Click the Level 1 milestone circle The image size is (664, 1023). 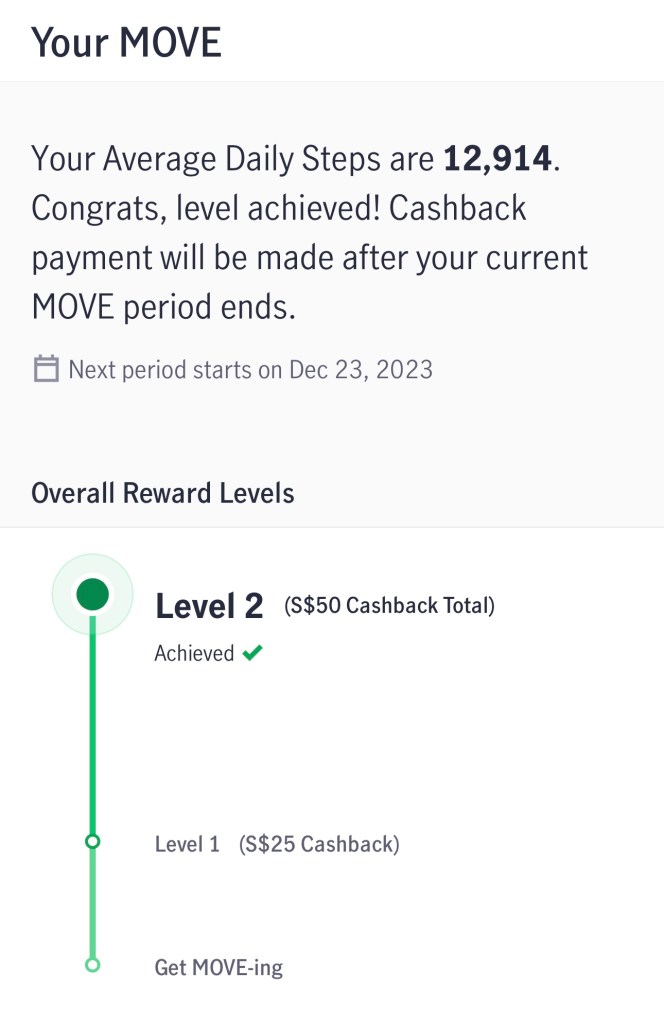click(x=93, y=842)
